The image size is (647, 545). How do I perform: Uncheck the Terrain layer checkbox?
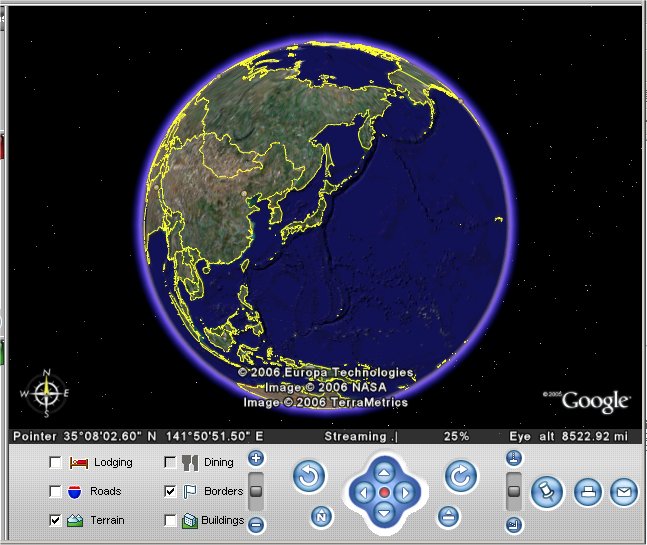coord(55,520)
